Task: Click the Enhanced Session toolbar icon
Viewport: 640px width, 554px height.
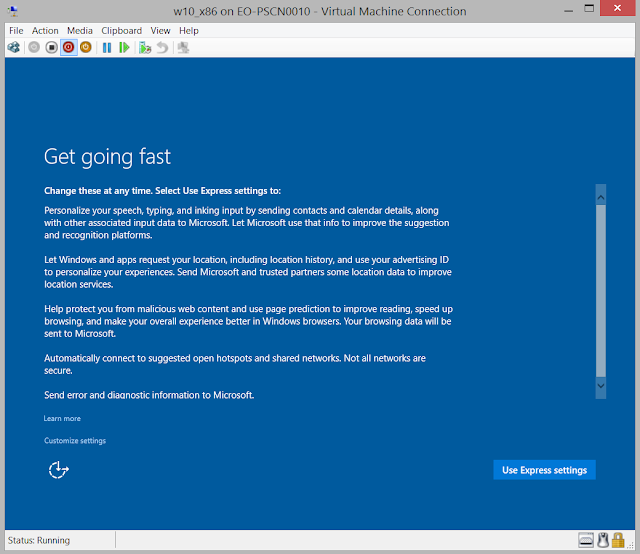Action: pyautogui.click(x=183, y=48)
